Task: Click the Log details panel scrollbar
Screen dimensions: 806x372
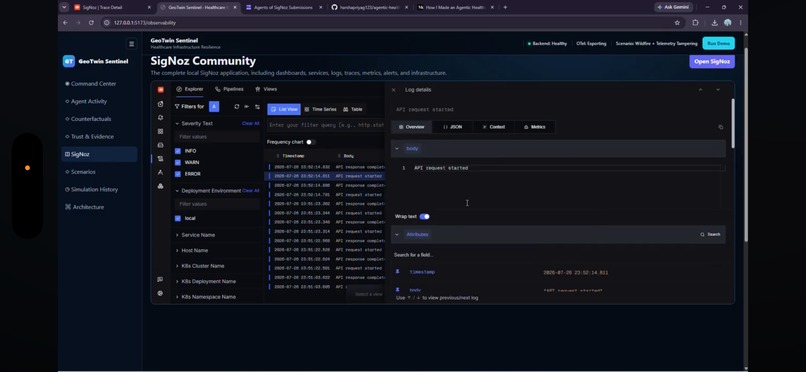Action: [x=732, y=124]
